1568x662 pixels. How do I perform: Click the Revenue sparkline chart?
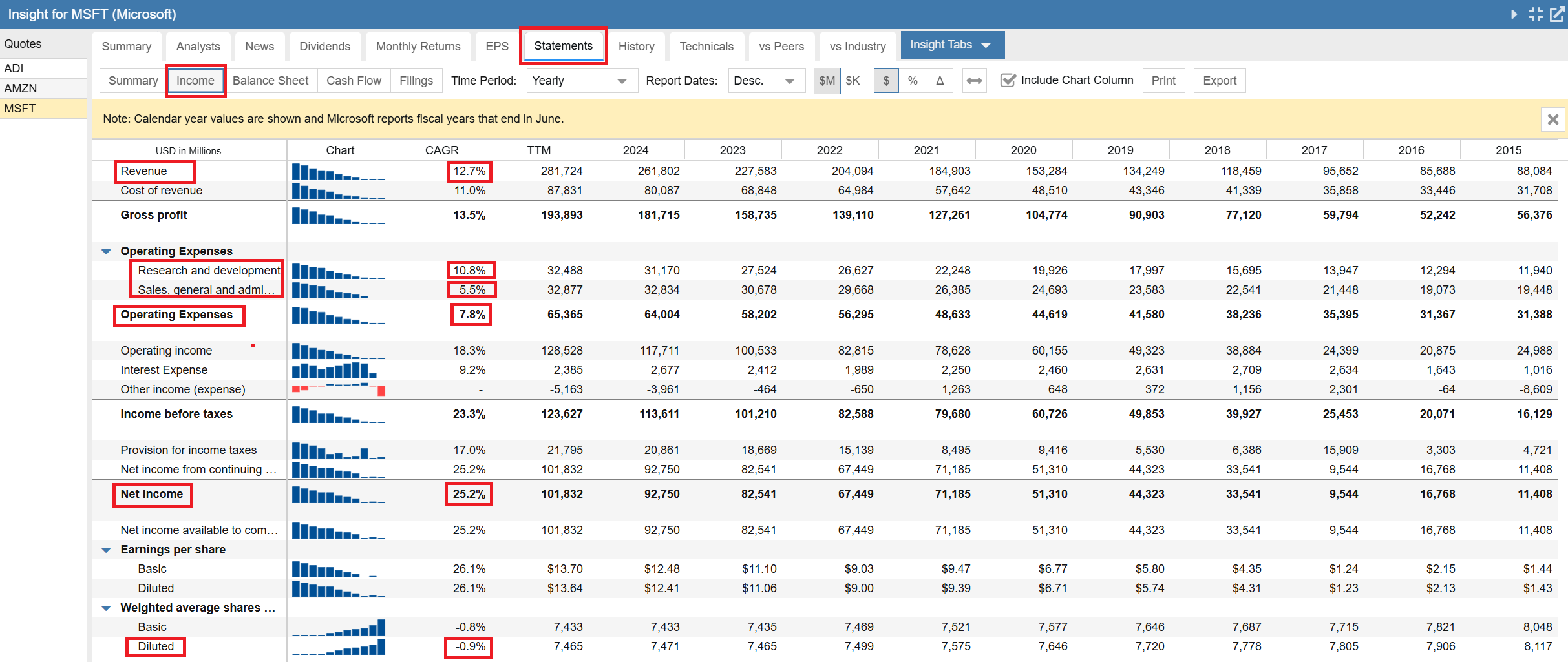[x=339, y=172]
